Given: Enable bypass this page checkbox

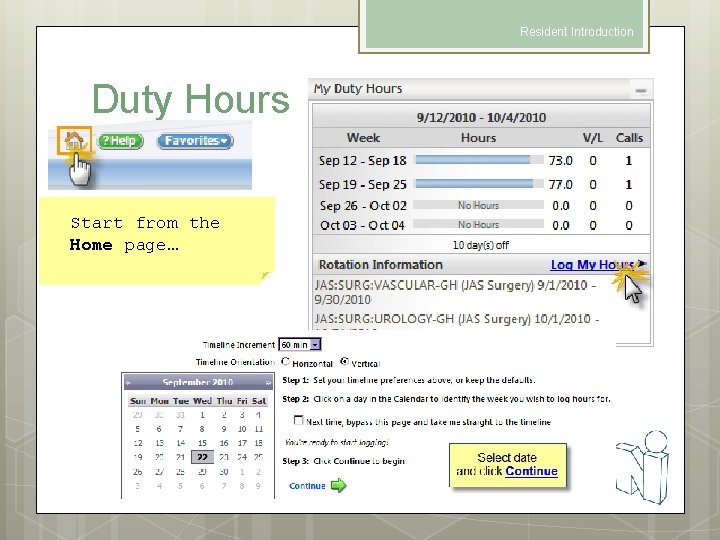Looking at the screenshot, I should pyautogui.click(x=298, y=420).
